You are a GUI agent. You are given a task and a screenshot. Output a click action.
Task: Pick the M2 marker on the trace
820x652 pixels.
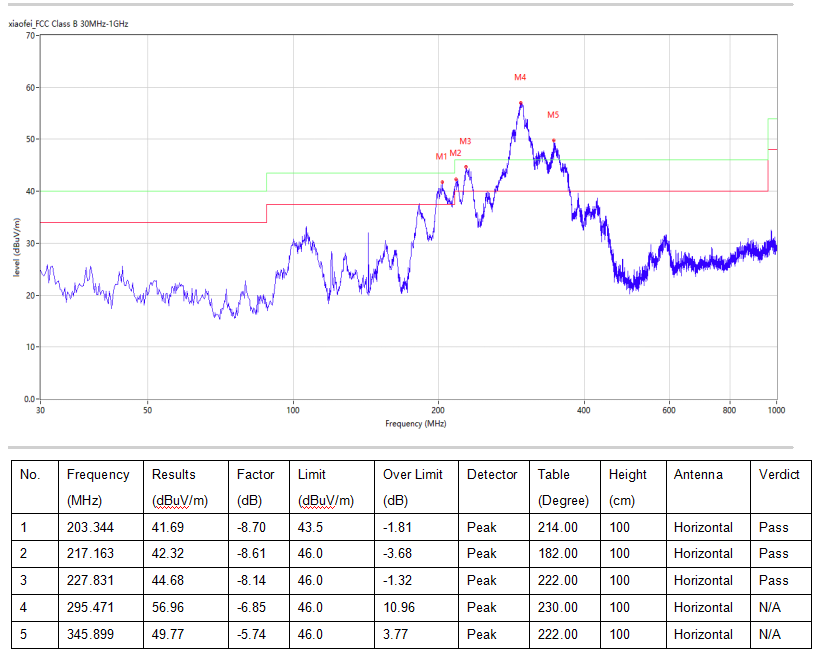[x=456, y=180]
